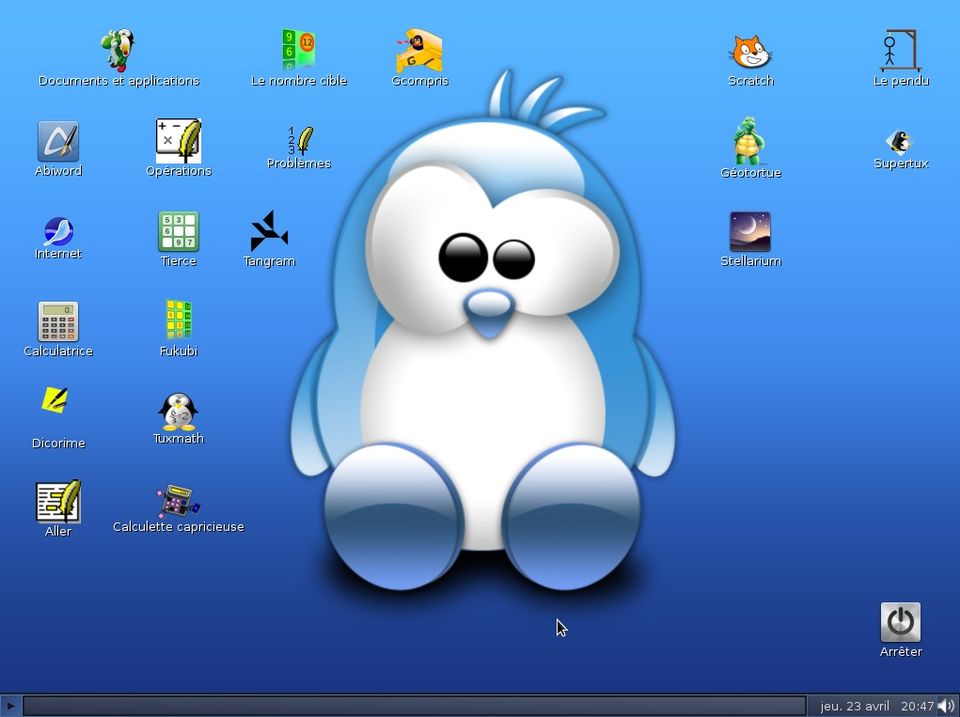Open Le nombre cible activity
Screen dimensions: 960x717
point(299,49)
